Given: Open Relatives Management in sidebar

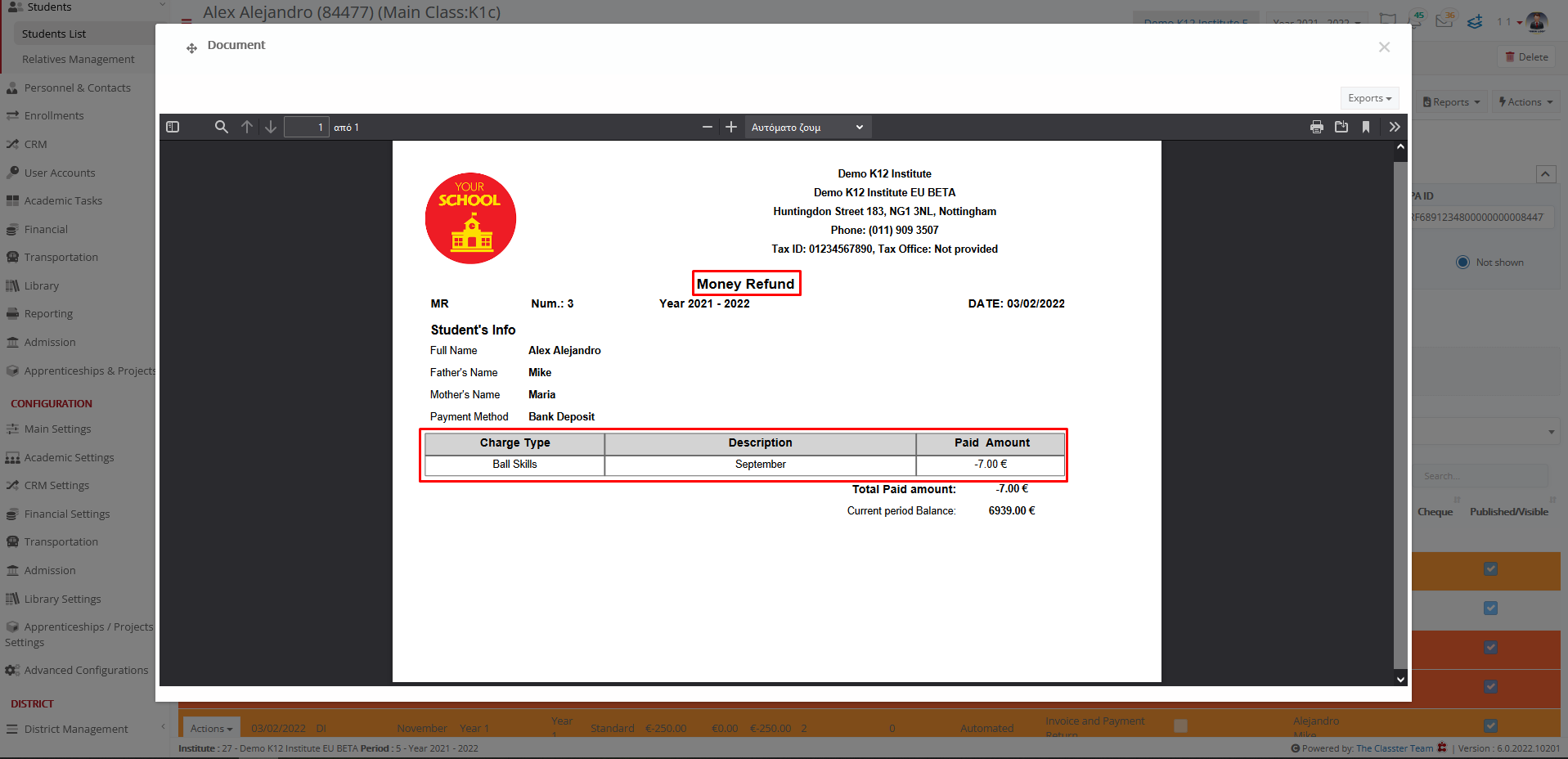Looking at the screenshot, I should pos(79,59).
